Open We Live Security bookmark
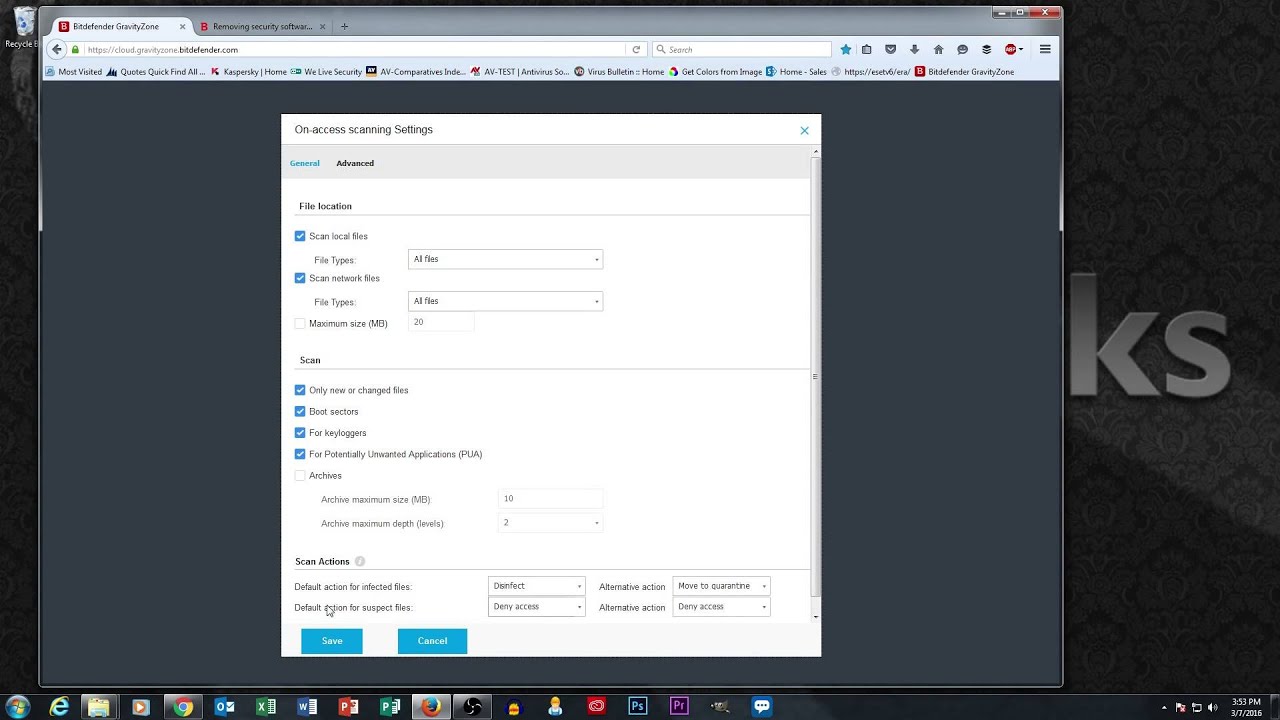1280x720 pixels. (x=327, y=72)
